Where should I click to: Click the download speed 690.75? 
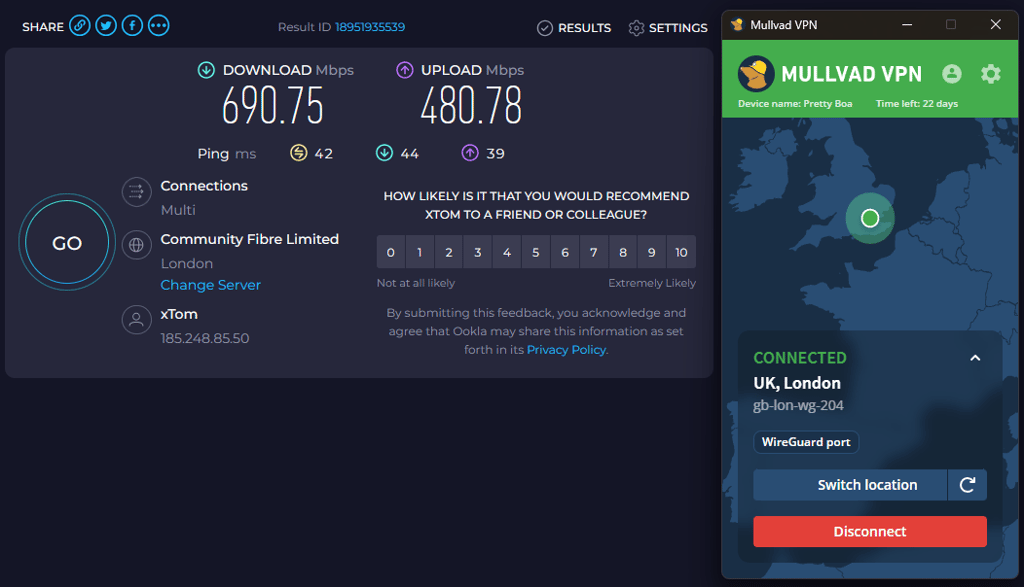pyautogui.click(x=273, y=105)
